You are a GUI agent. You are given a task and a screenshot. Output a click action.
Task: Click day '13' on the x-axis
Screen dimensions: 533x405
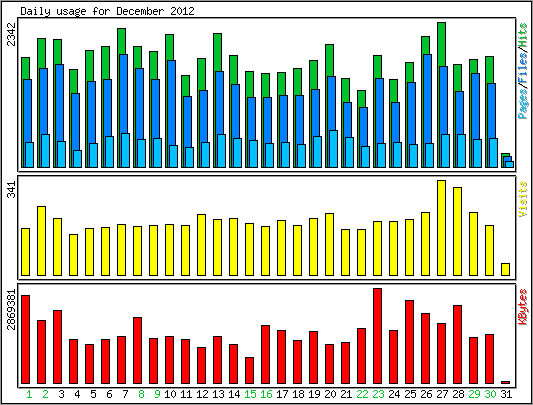[x=218, y=394]
